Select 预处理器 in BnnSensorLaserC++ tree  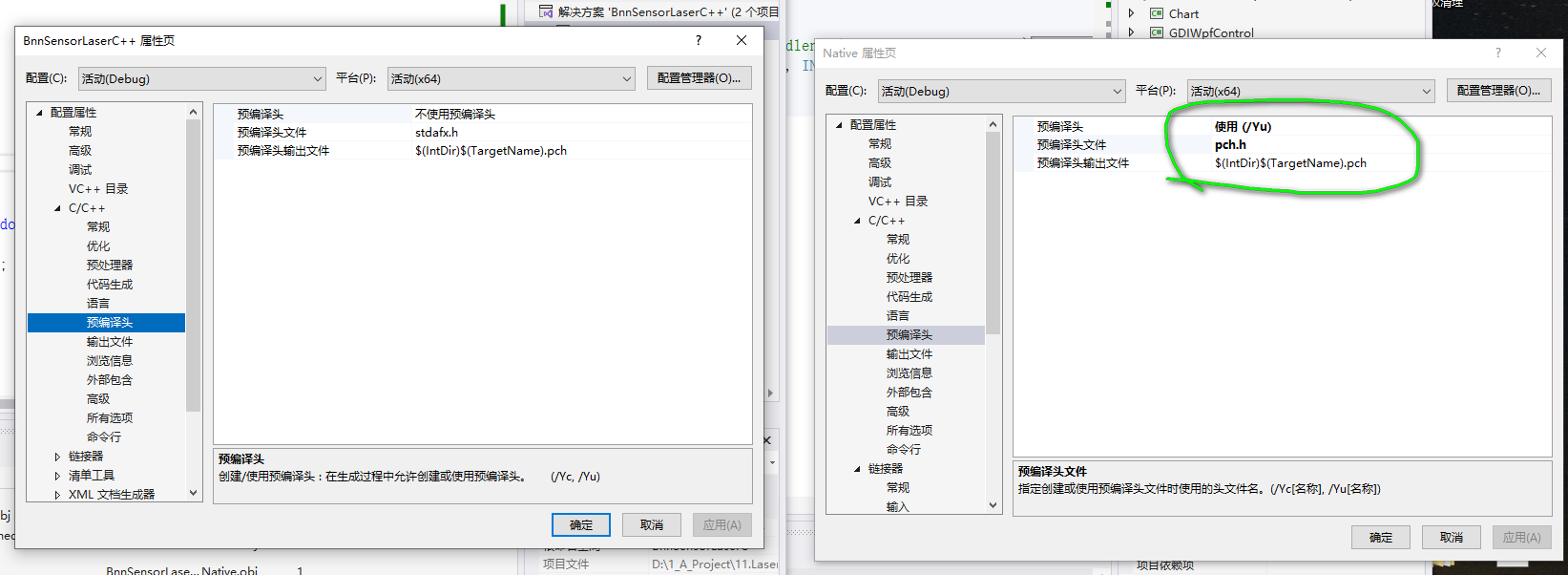click(x=110, y=266)
